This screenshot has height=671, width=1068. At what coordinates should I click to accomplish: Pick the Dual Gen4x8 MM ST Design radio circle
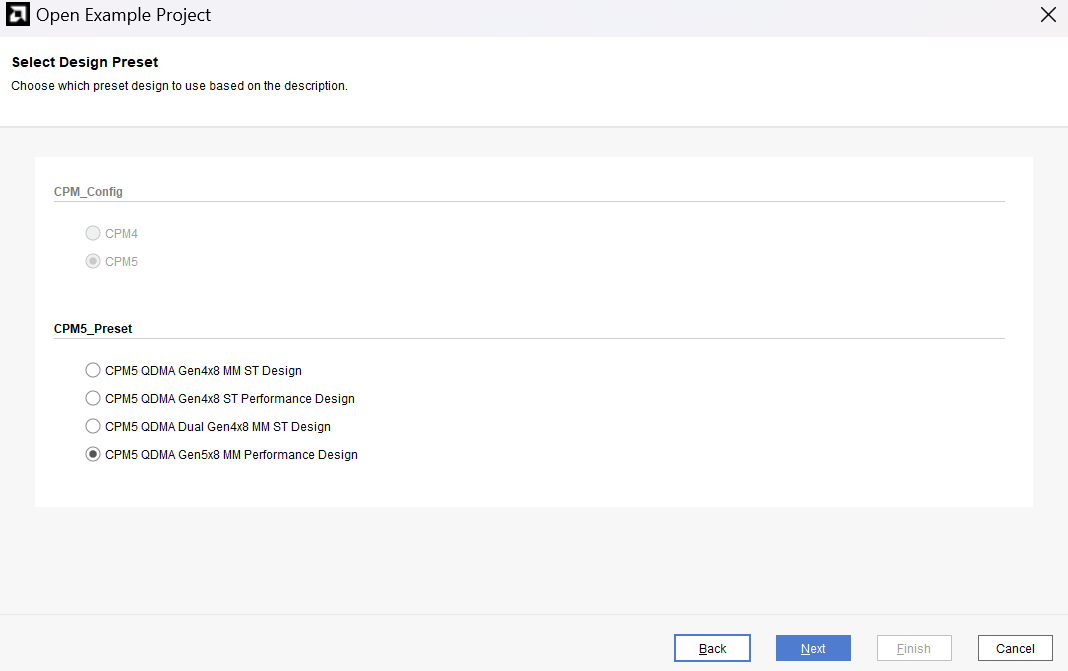(93, 426)
